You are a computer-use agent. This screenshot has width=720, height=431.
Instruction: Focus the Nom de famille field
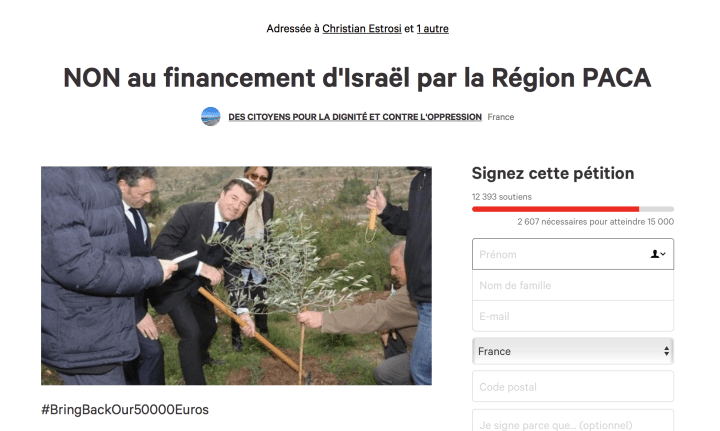pos(573,285)
